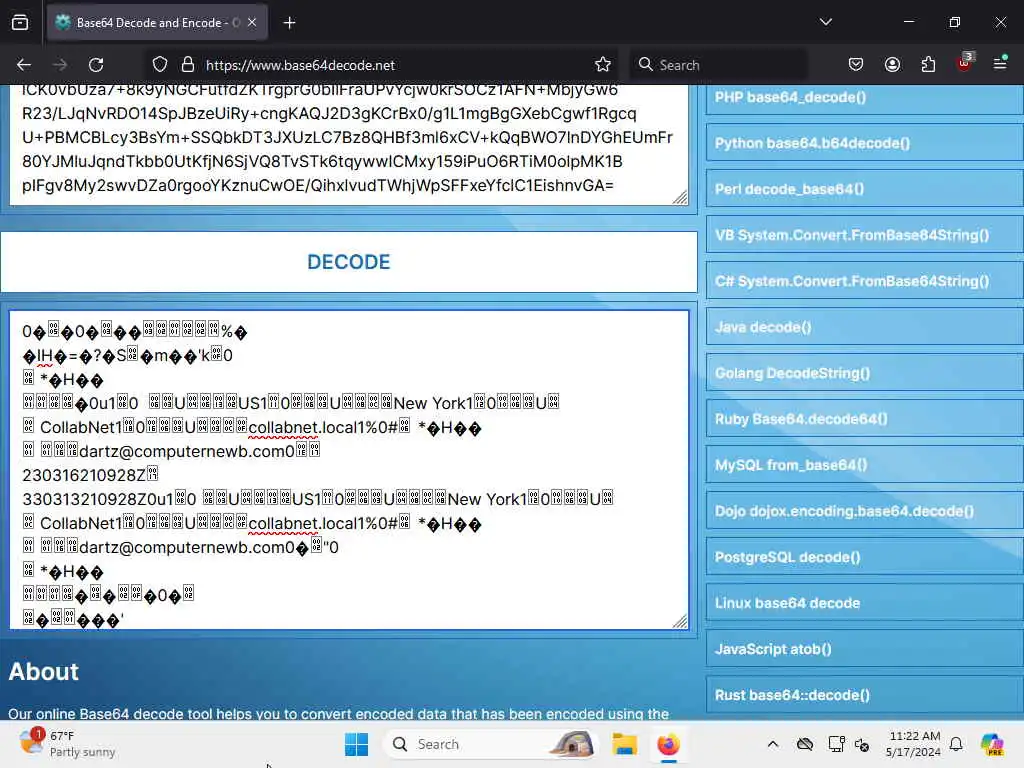The width and height of the screenshot is (1024, 768).
Task: Open Perl decode_base64() link
Action: (x=865, y=189)
